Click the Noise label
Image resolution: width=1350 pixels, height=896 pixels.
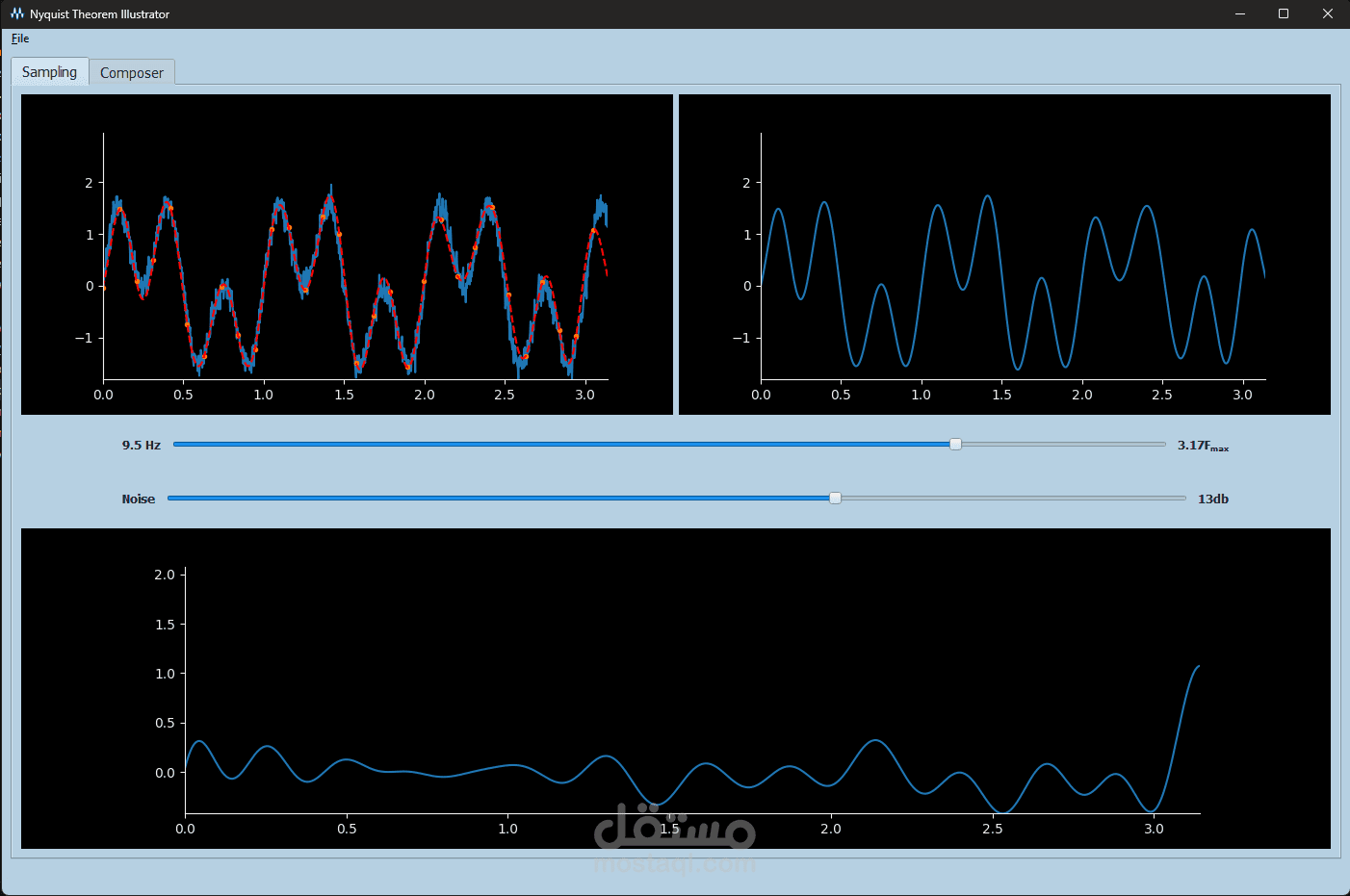pyautogui.click(x=139, y=499)
